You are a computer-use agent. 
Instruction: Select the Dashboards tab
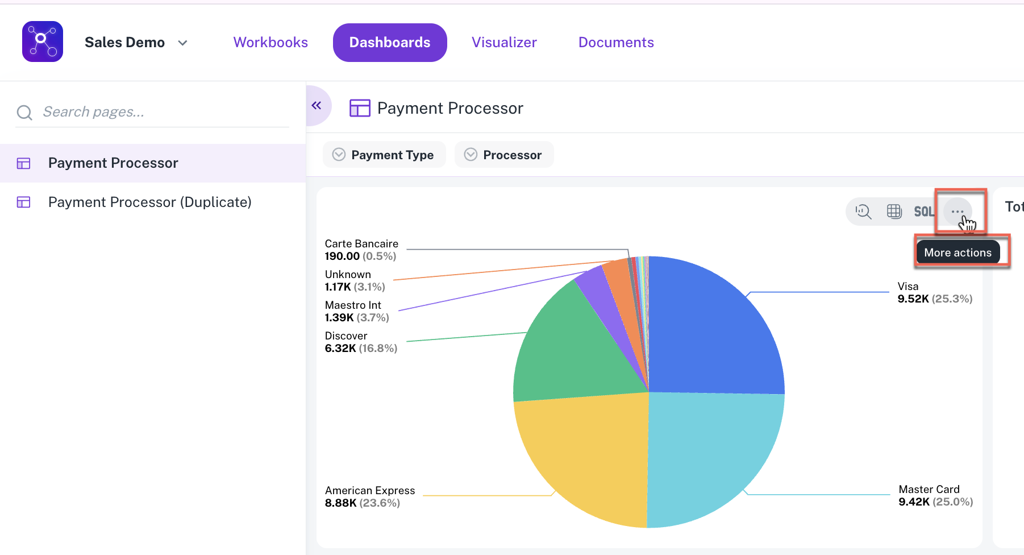(389, 43)
